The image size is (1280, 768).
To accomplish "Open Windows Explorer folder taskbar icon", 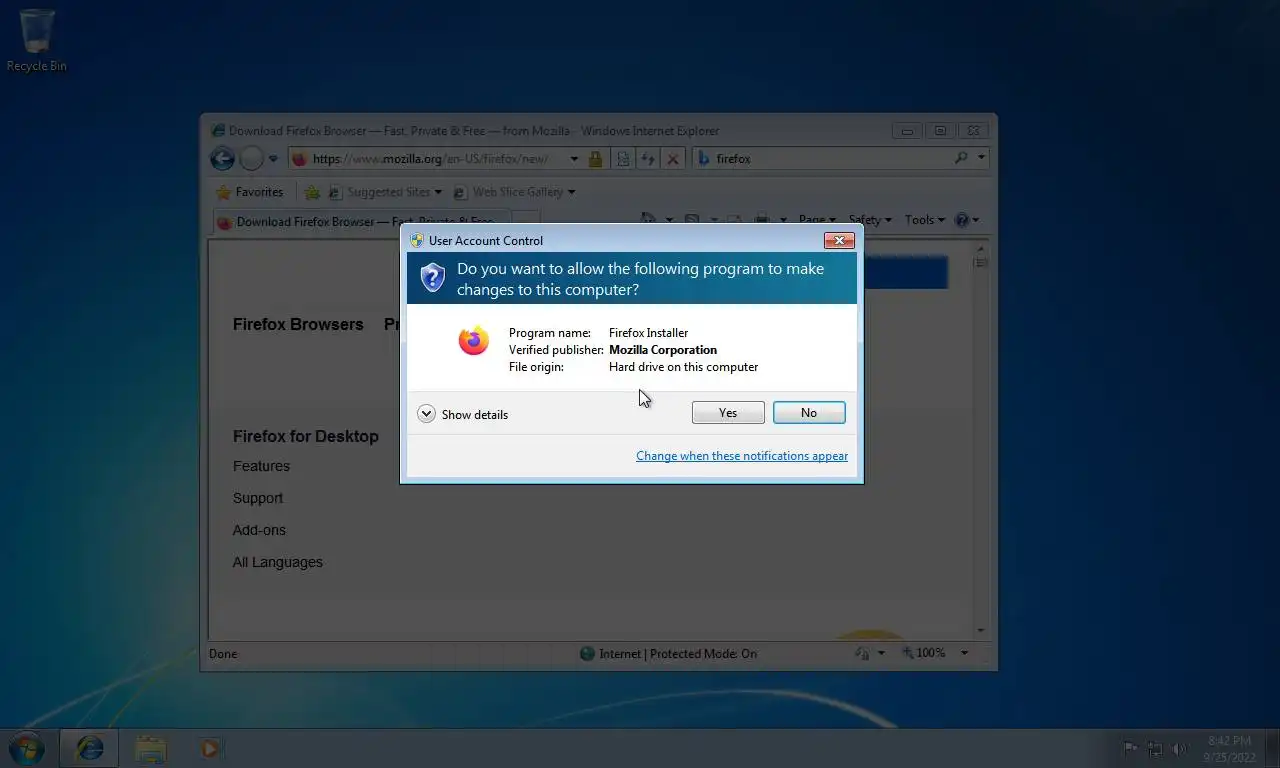I will pyautogui.click(x=151, y=748).
